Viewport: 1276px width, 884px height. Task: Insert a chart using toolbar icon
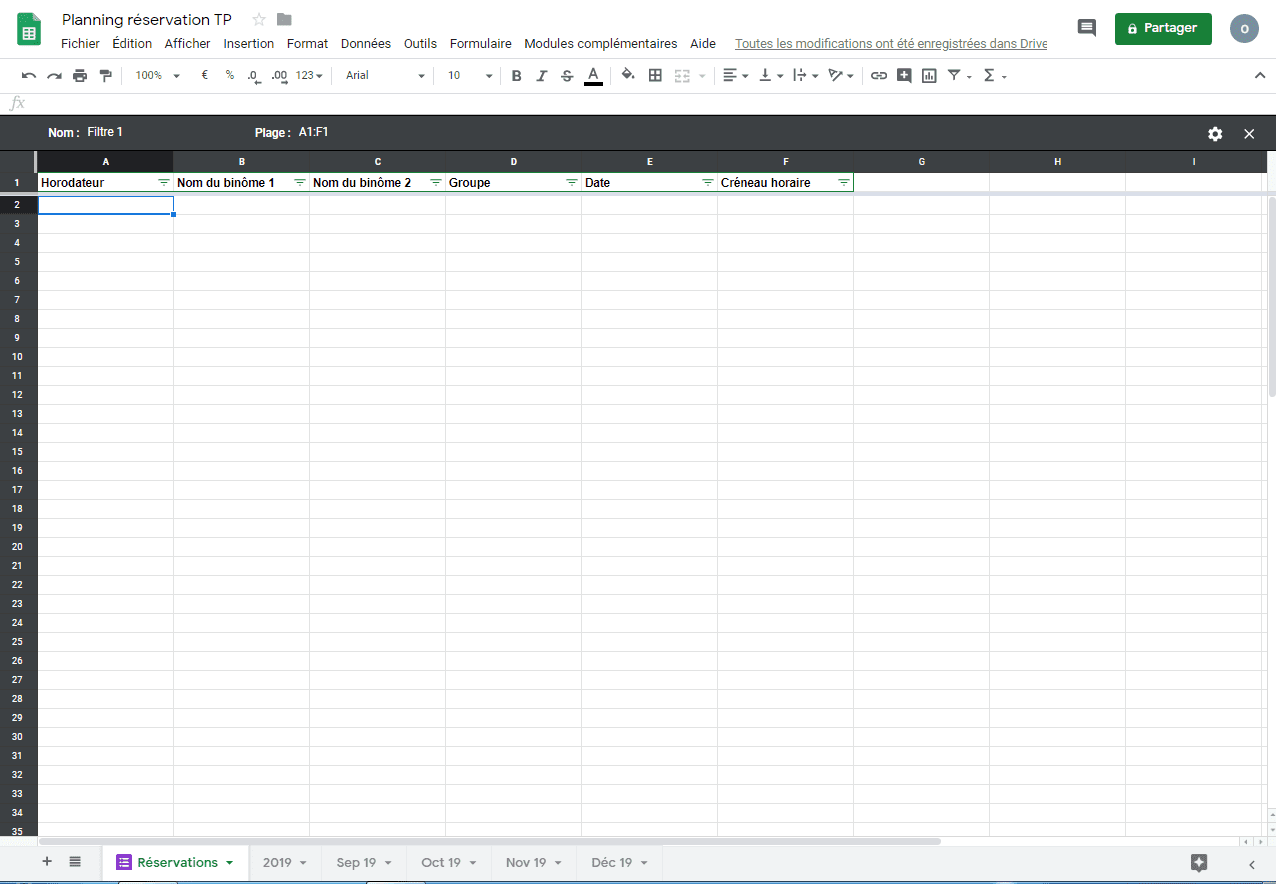(929, 76)
